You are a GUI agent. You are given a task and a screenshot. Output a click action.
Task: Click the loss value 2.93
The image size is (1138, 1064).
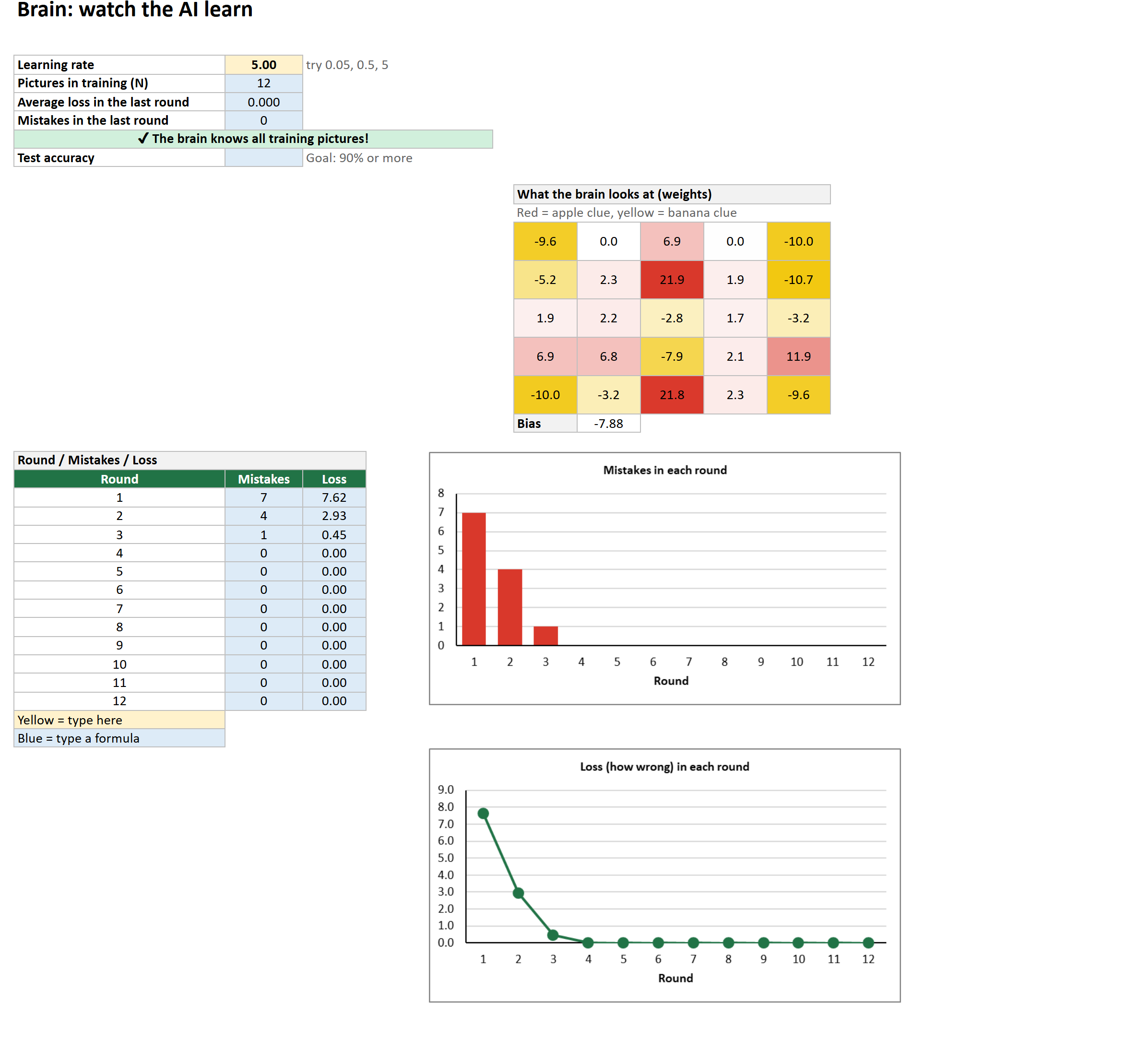point(334,516)
